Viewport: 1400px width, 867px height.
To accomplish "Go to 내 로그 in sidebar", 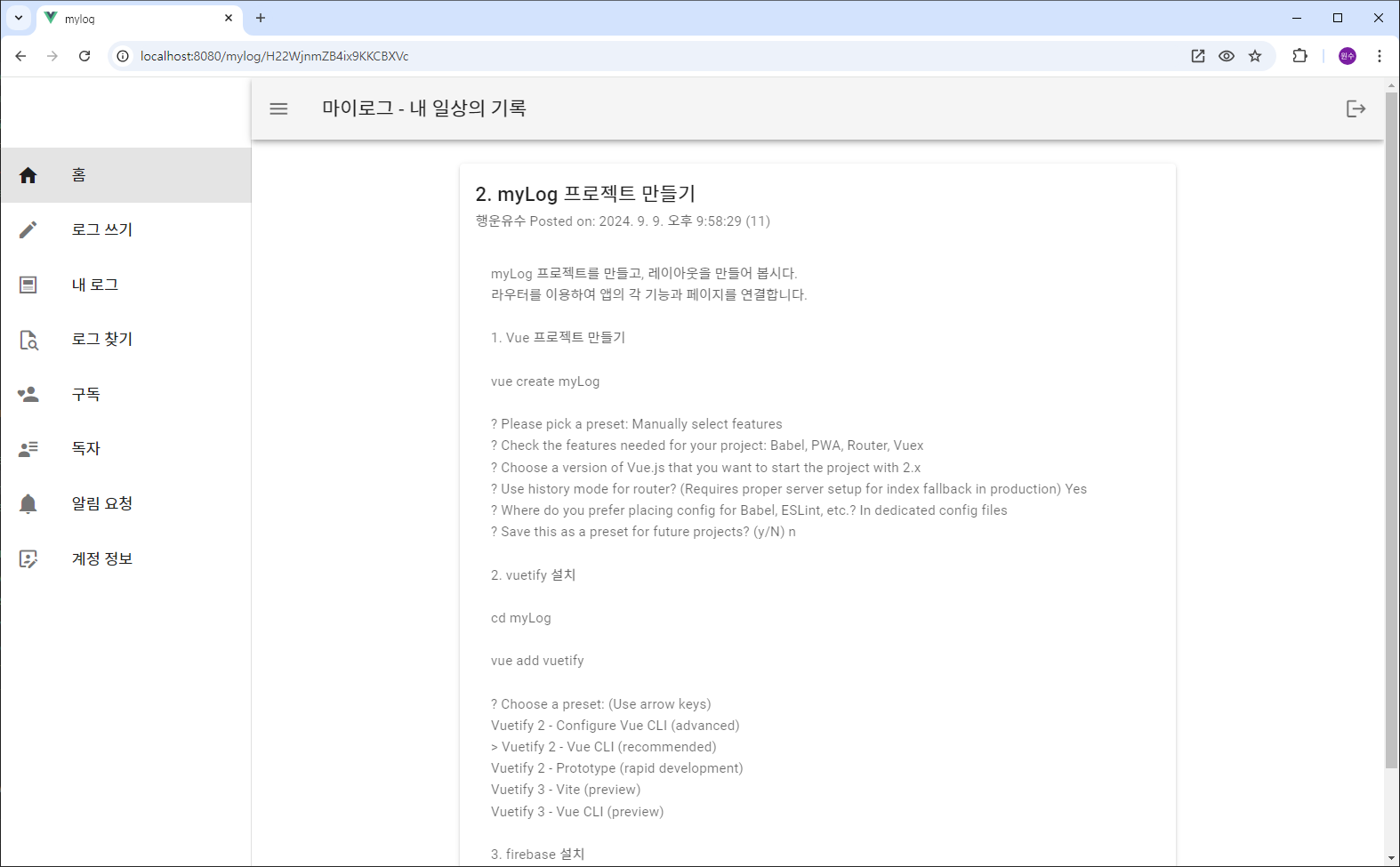I will [x=125, y=285].
